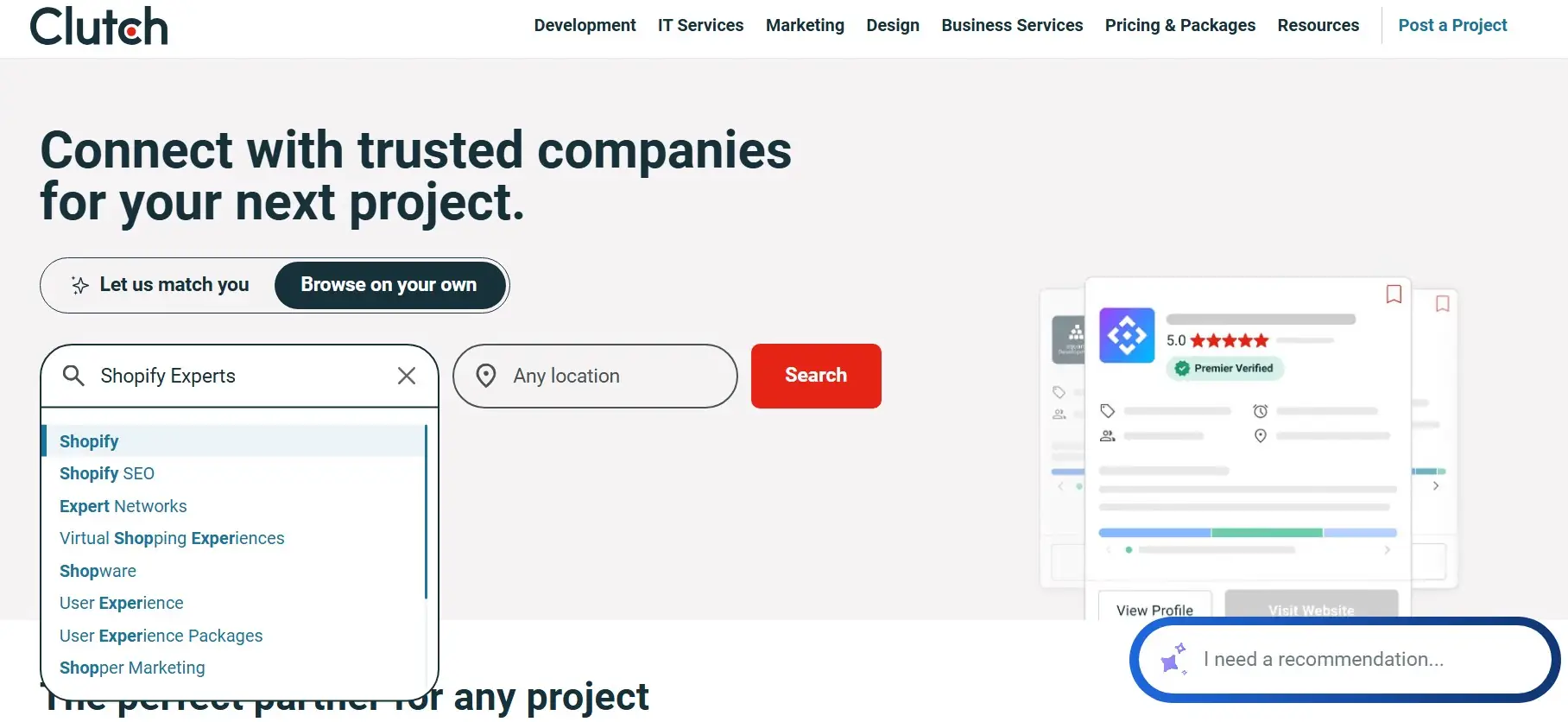Screen dimensions: 1568x722
Task: Click the bookmark icon on the front card
Action: point(1393,294)
